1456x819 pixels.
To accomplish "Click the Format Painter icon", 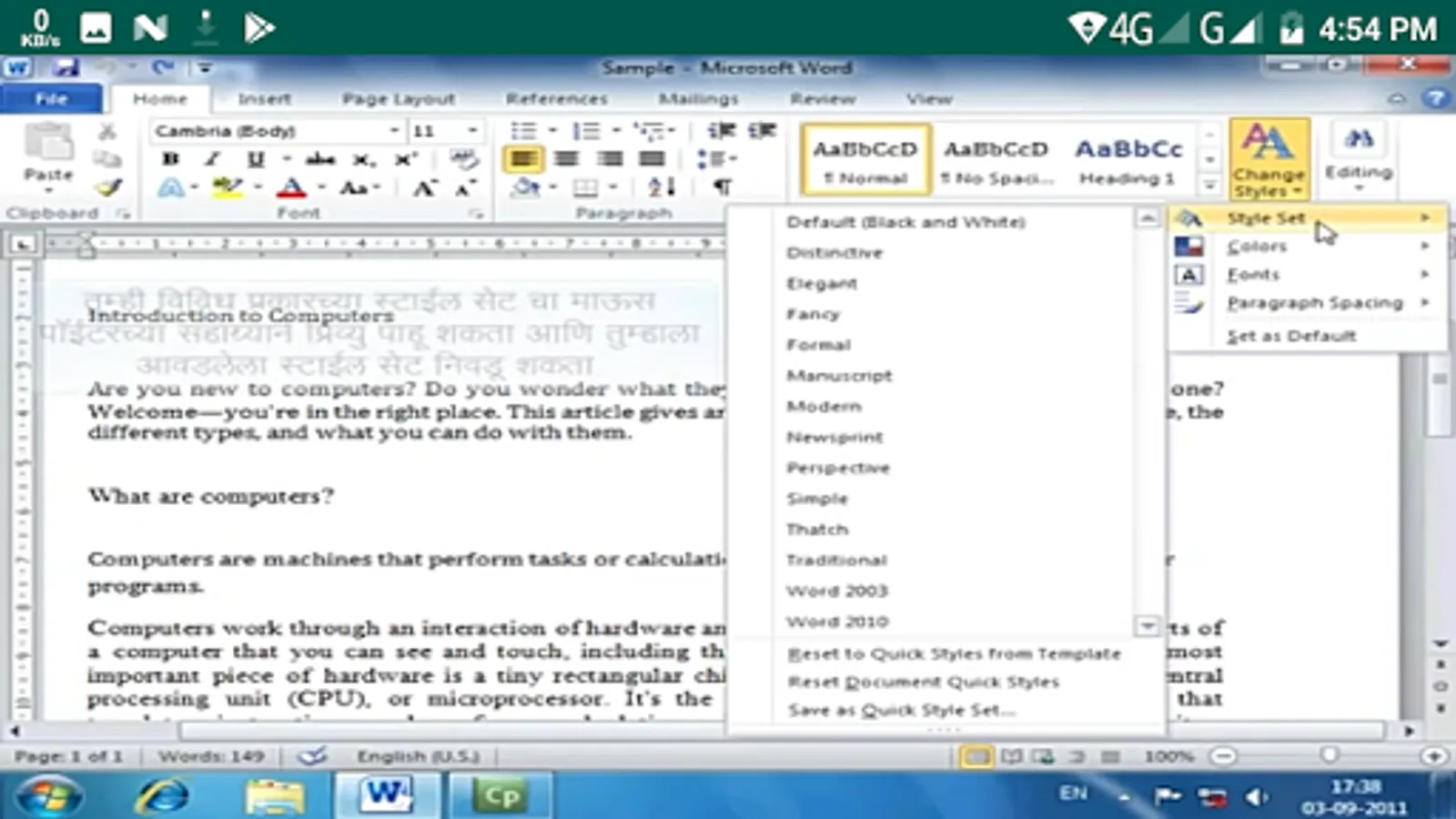I will 108,187.
